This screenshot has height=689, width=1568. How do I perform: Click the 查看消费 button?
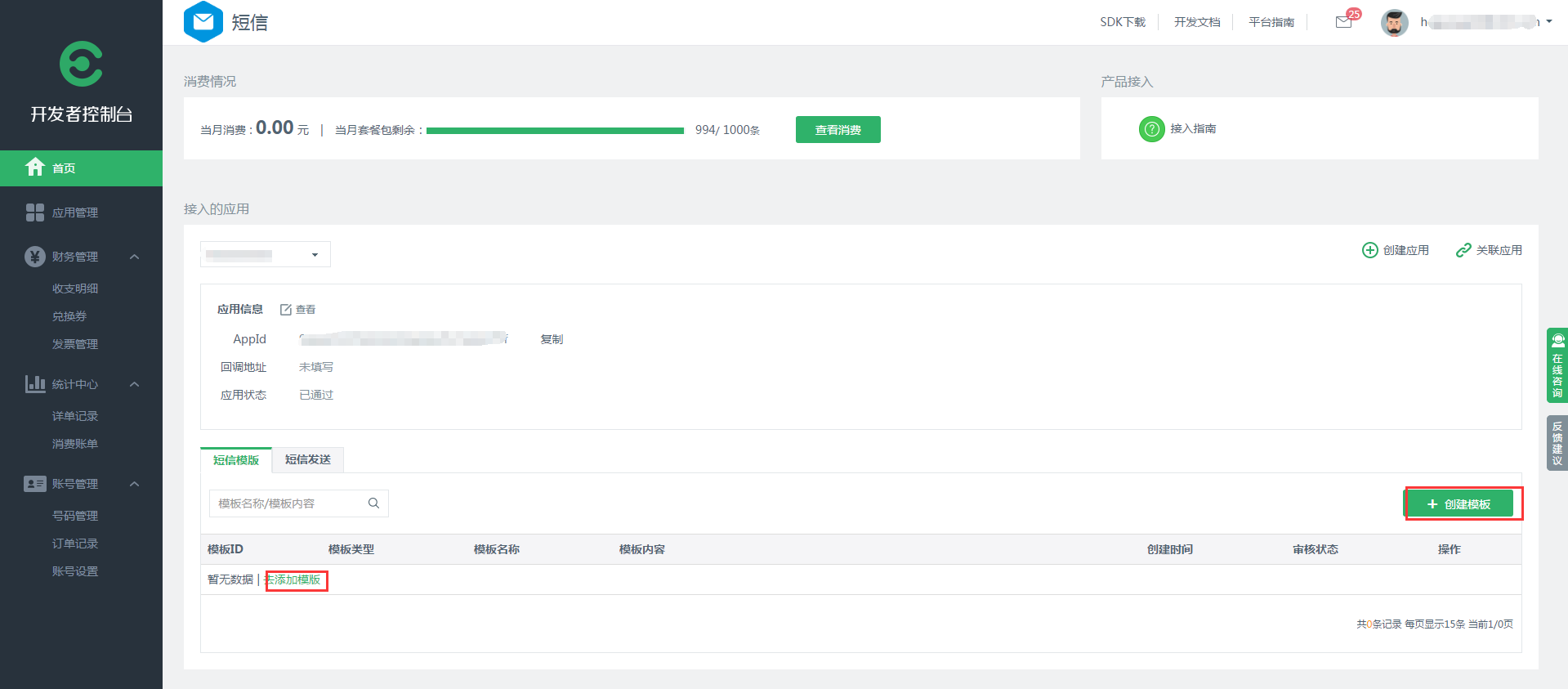point(838,130)
